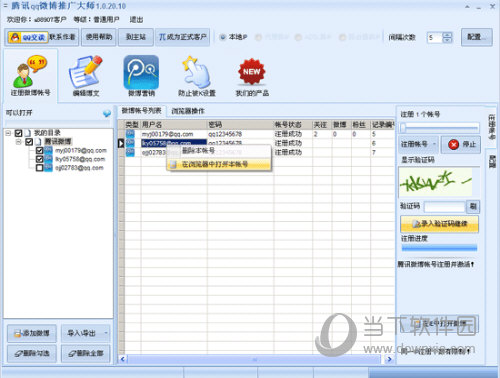Screen dimensions: 500x378
Task: Click the row pointer arrow beside lky05758 row
Action: coord(121,143)
